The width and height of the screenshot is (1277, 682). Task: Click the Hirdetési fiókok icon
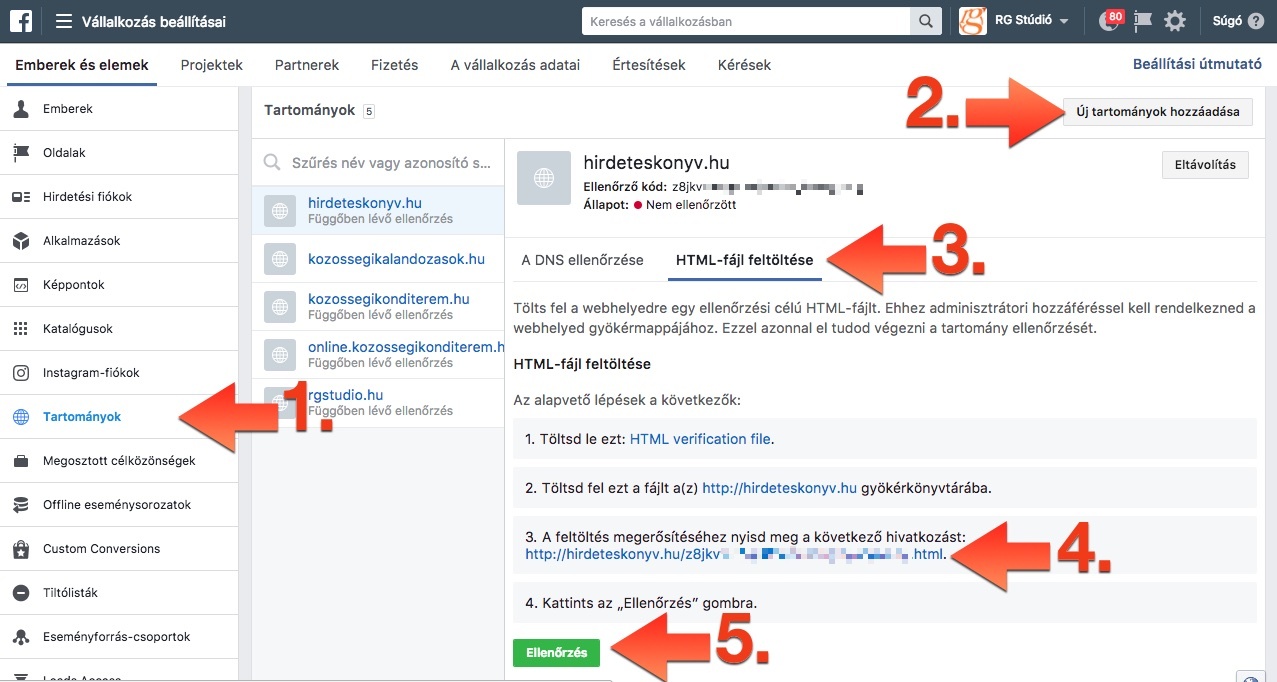pos(20,197)
